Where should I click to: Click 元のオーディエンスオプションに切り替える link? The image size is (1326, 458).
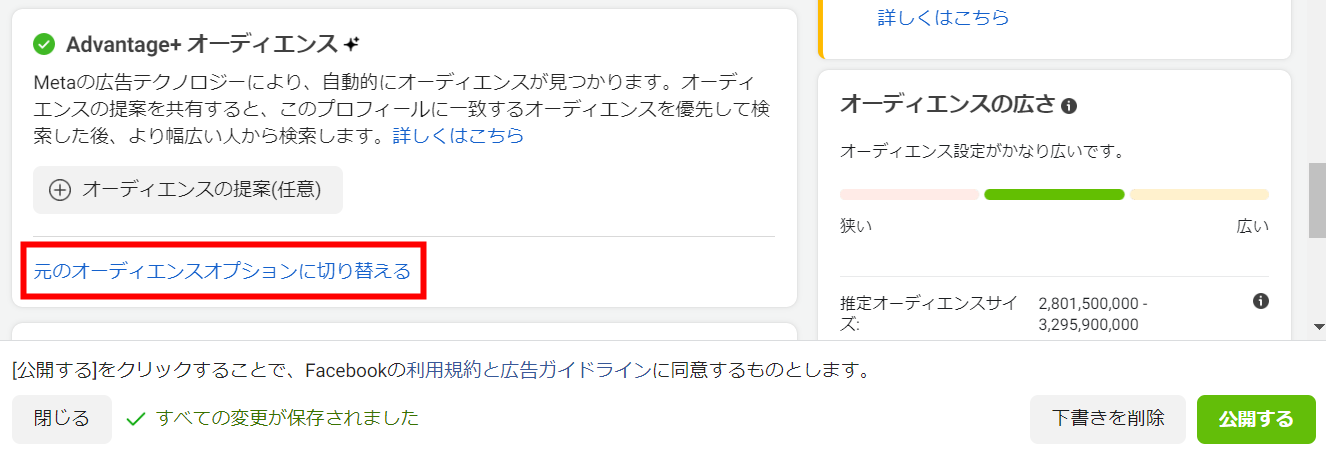click(223, 270)
